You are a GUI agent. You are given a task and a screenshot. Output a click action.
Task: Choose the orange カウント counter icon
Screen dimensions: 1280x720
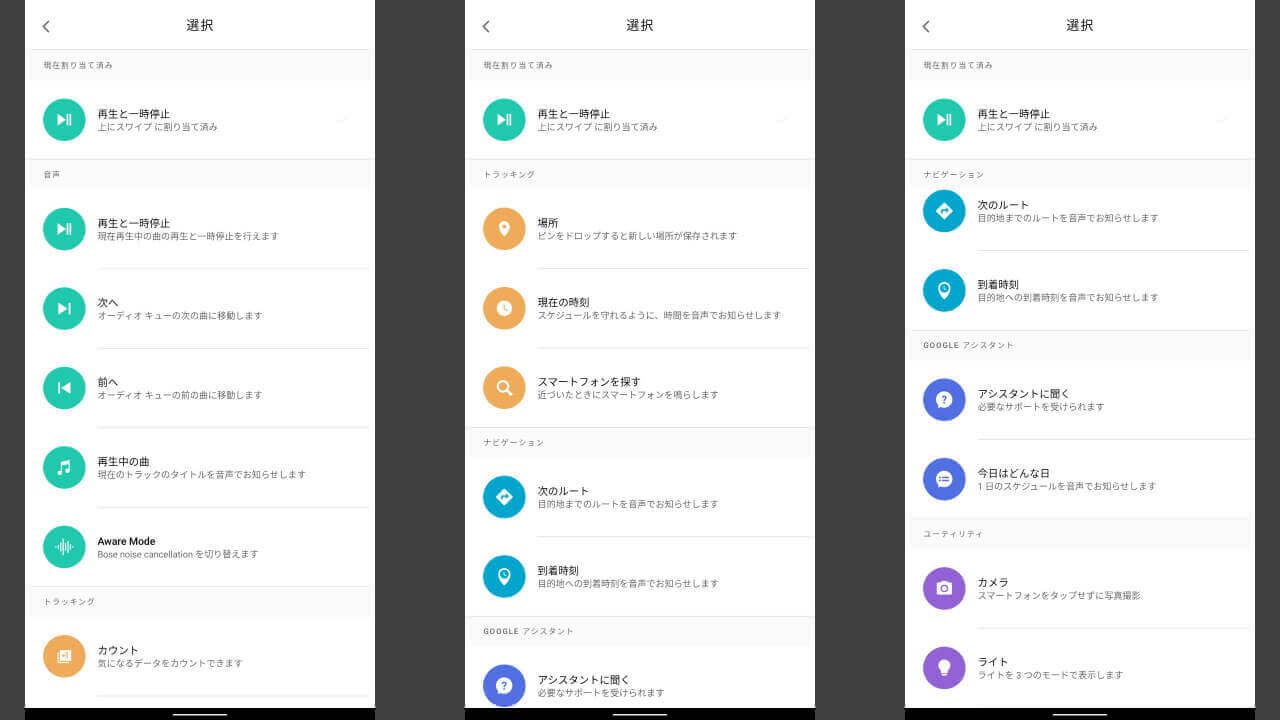pos(64,656)
